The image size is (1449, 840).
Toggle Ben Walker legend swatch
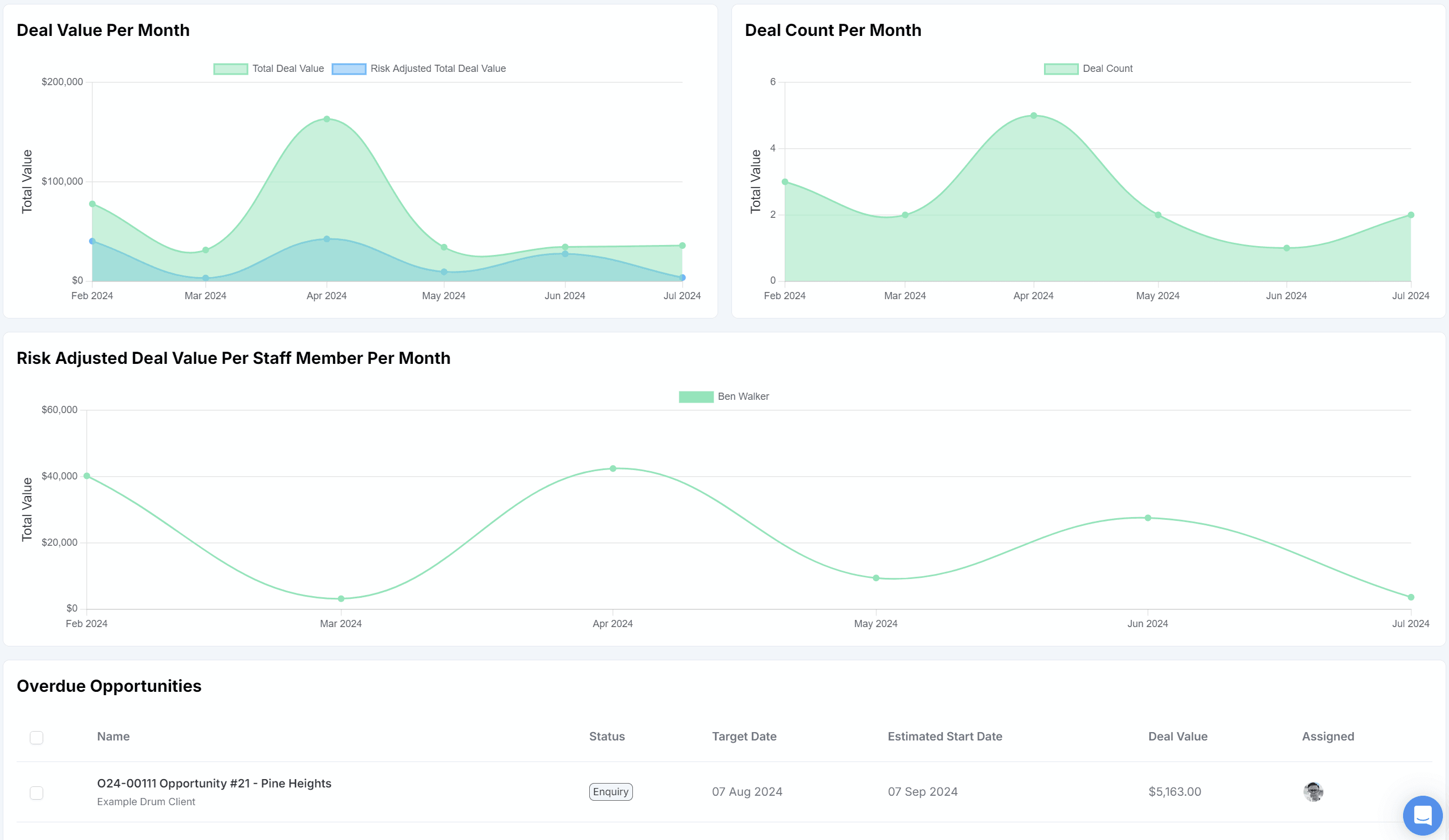pyautogui.click(x=697, y=397)
